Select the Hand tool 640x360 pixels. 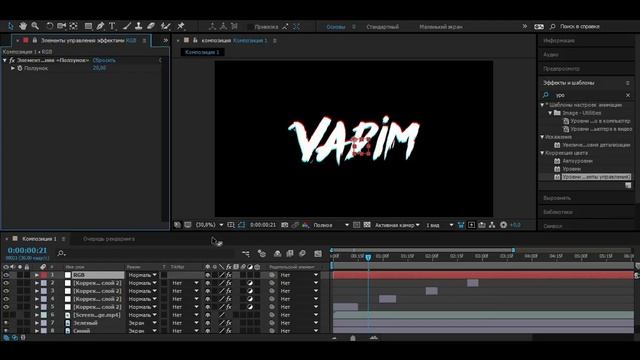coord(23,26)
